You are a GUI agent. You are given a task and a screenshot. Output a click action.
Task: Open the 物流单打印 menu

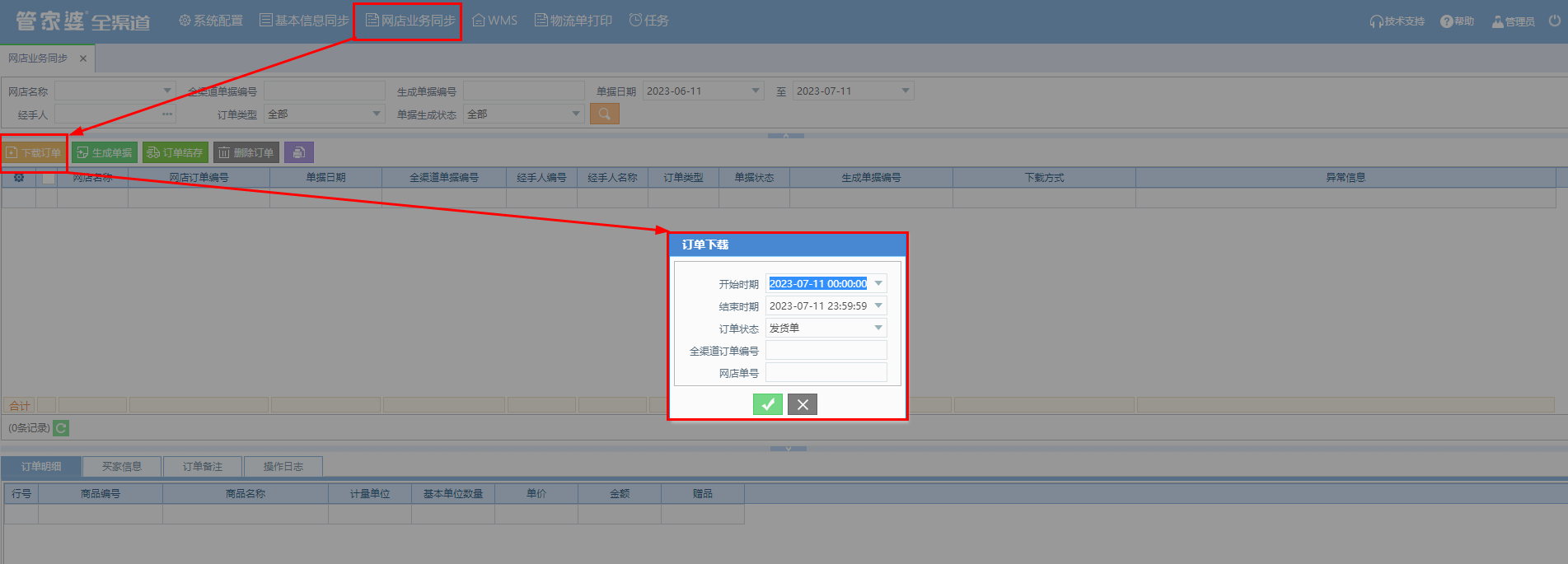tap(573, 21)
